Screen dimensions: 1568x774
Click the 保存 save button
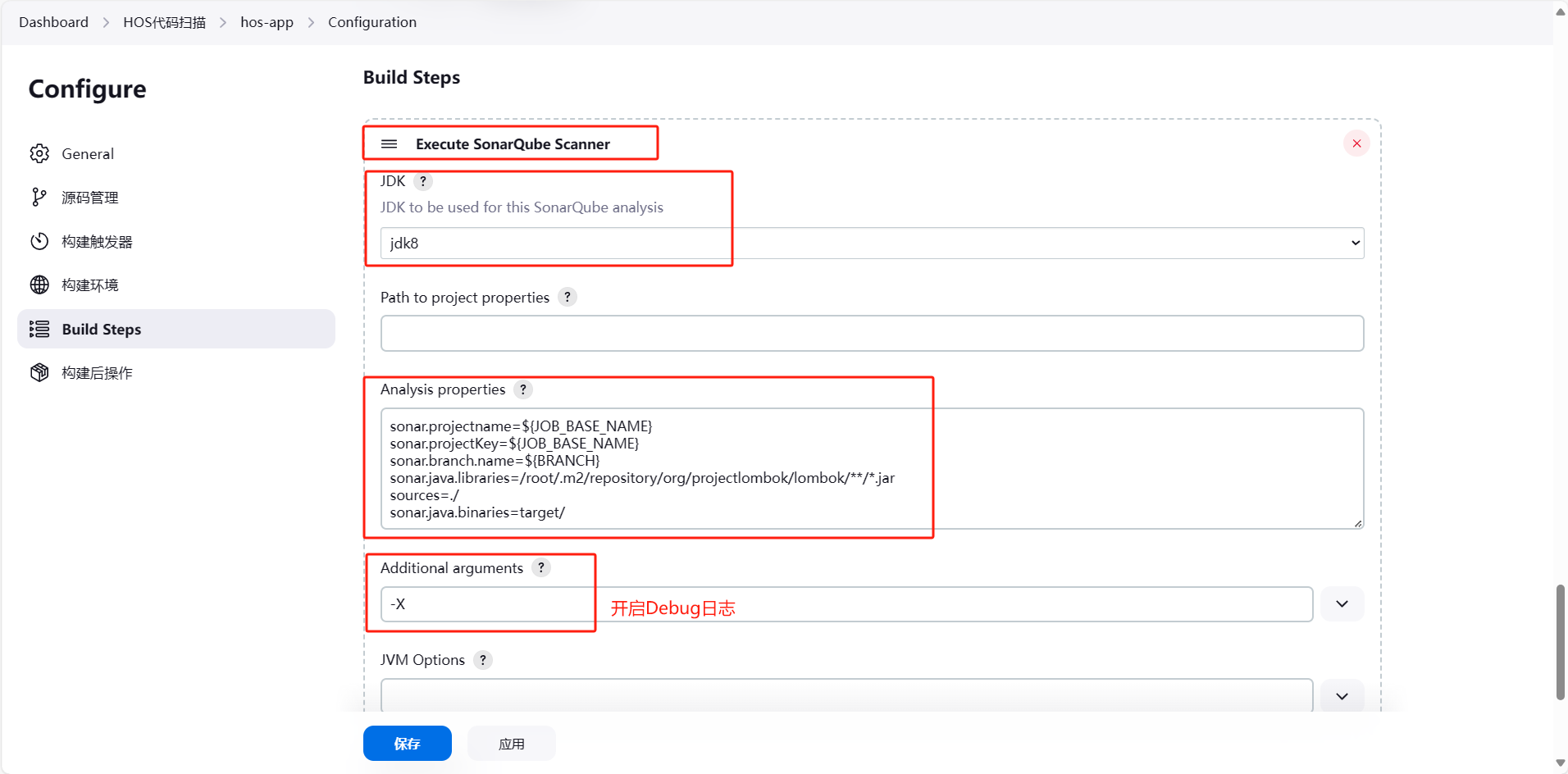coord(407,744)
